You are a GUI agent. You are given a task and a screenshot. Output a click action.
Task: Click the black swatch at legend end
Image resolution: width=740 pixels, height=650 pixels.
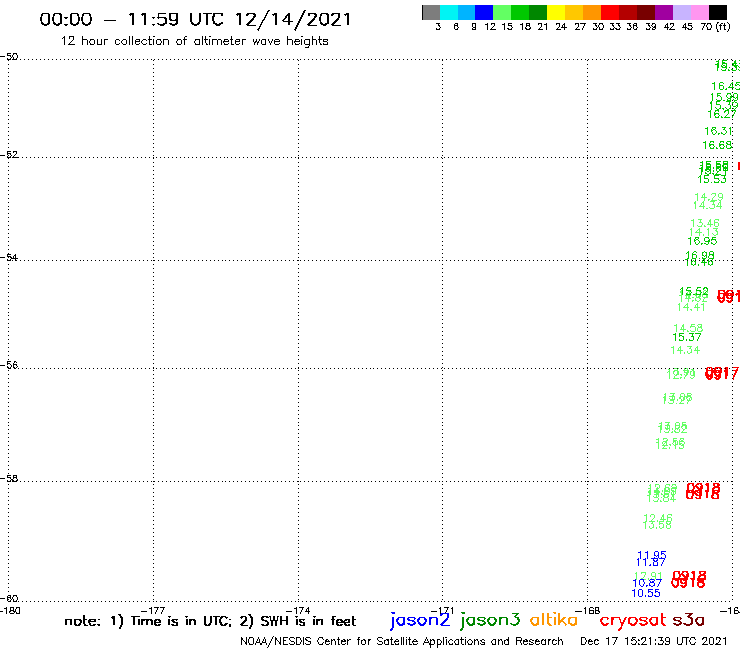(718, 12)
